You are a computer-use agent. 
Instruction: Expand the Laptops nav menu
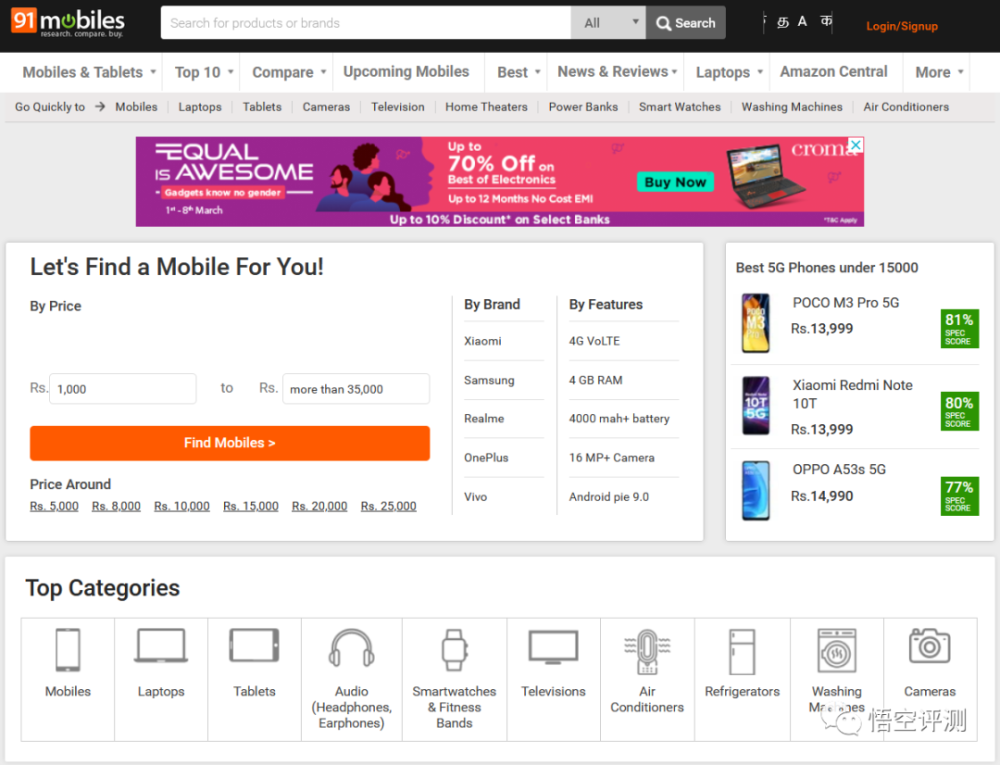pyautogui.click(x=729, y=72)
